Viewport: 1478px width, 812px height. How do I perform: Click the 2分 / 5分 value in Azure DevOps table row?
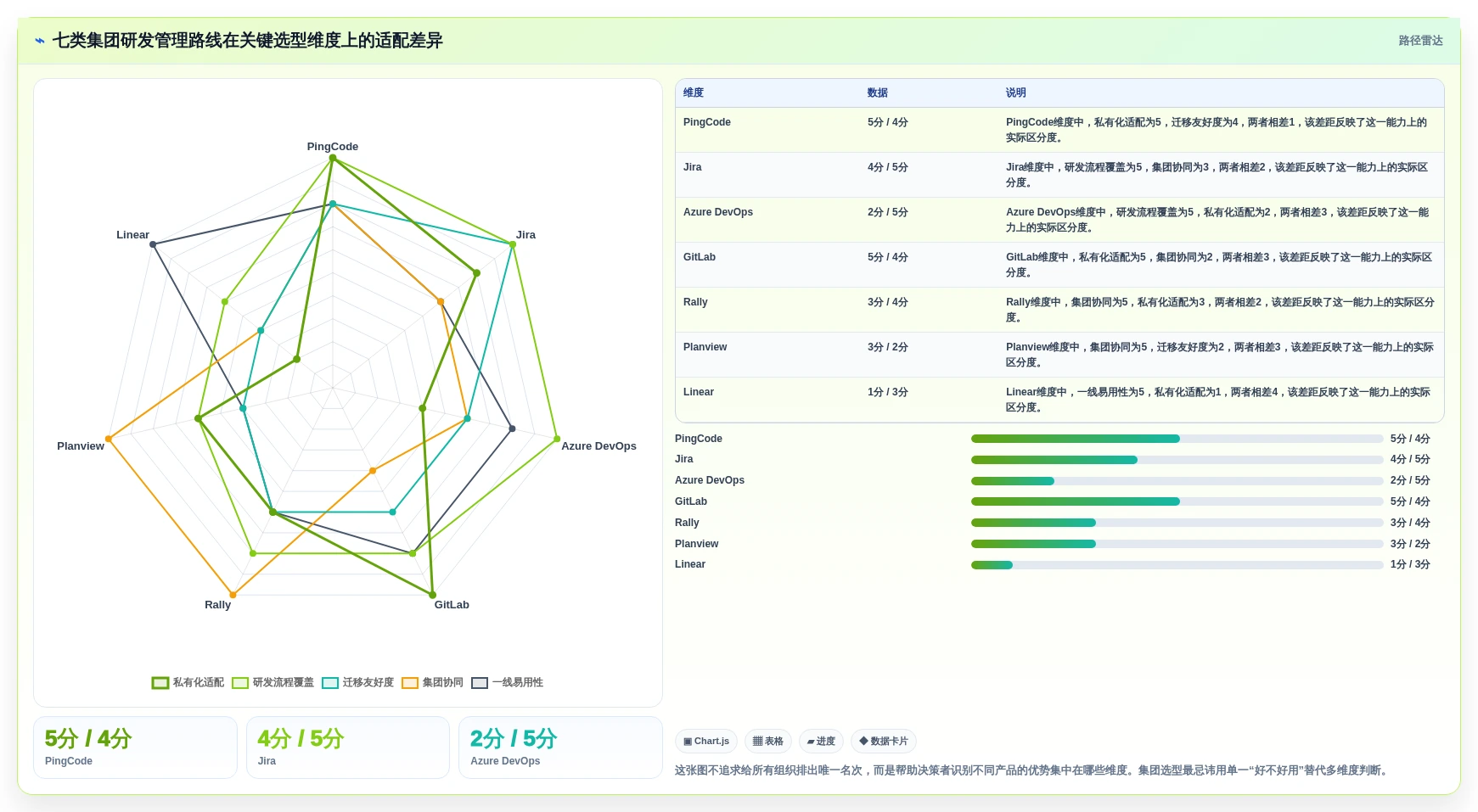point(887,212)
